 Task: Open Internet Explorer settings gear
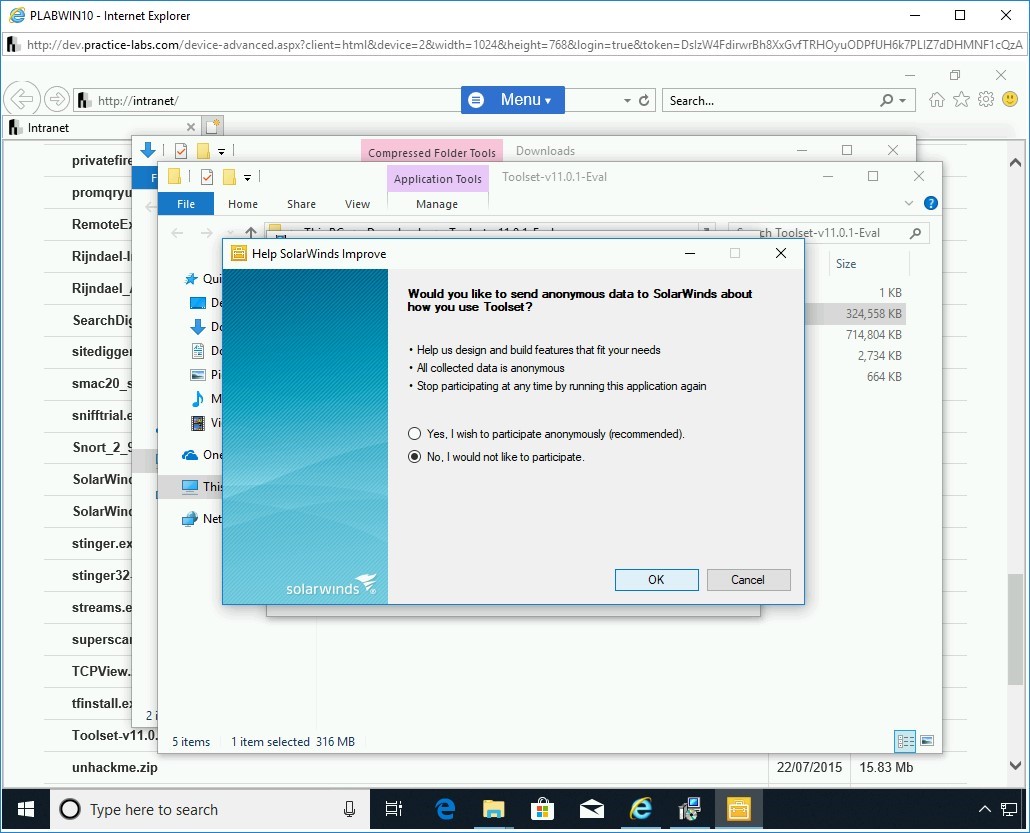986,100
